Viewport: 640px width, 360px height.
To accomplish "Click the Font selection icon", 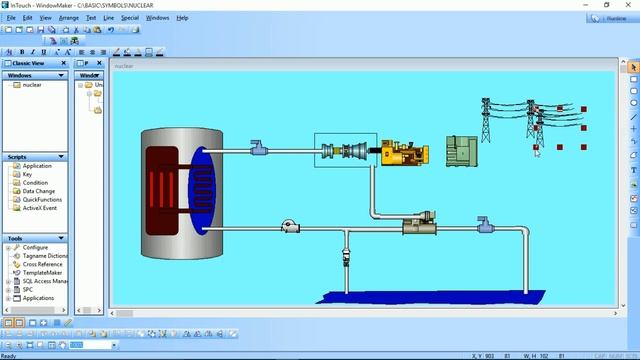I will click(9, 52).
